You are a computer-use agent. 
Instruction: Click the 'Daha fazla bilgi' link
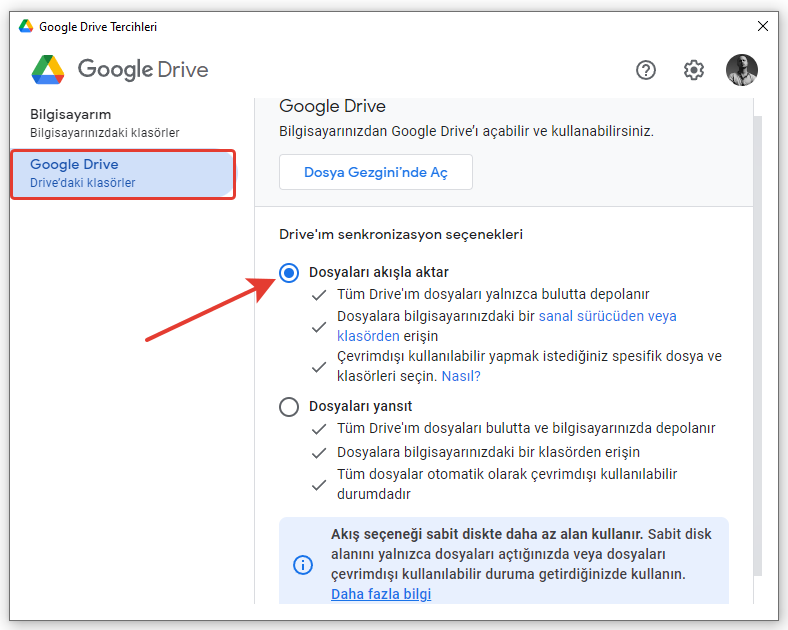(x=381, y=594)
